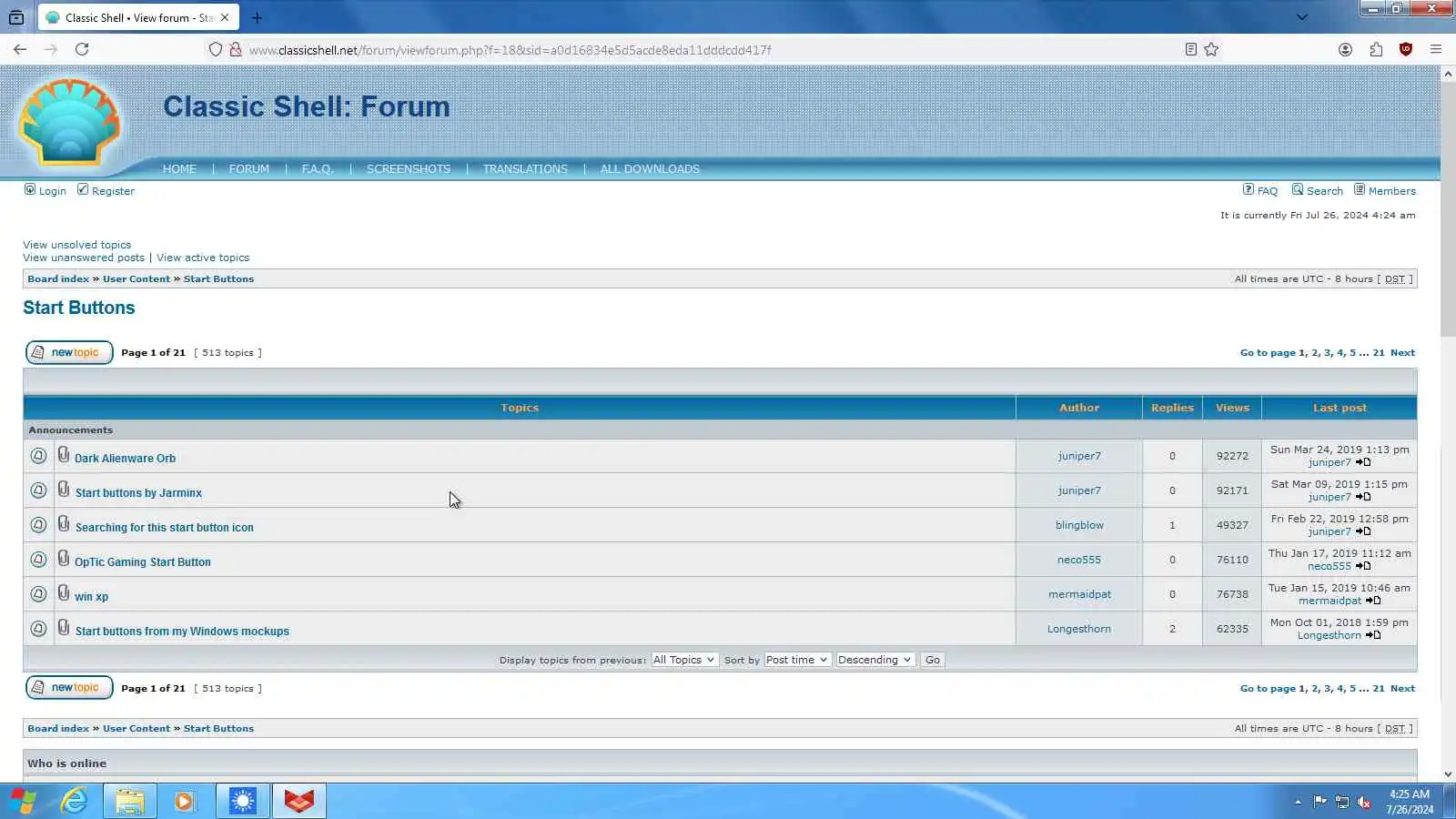
Task: Open the ALL DOWNLOADS navigation item
Action: pyautogui.click(x=650, y=169)
